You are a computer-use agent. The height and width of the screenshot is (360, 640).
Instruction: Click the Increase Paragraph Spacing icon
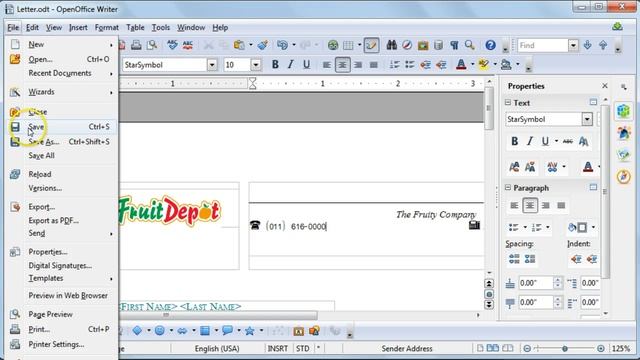[514, 259]
